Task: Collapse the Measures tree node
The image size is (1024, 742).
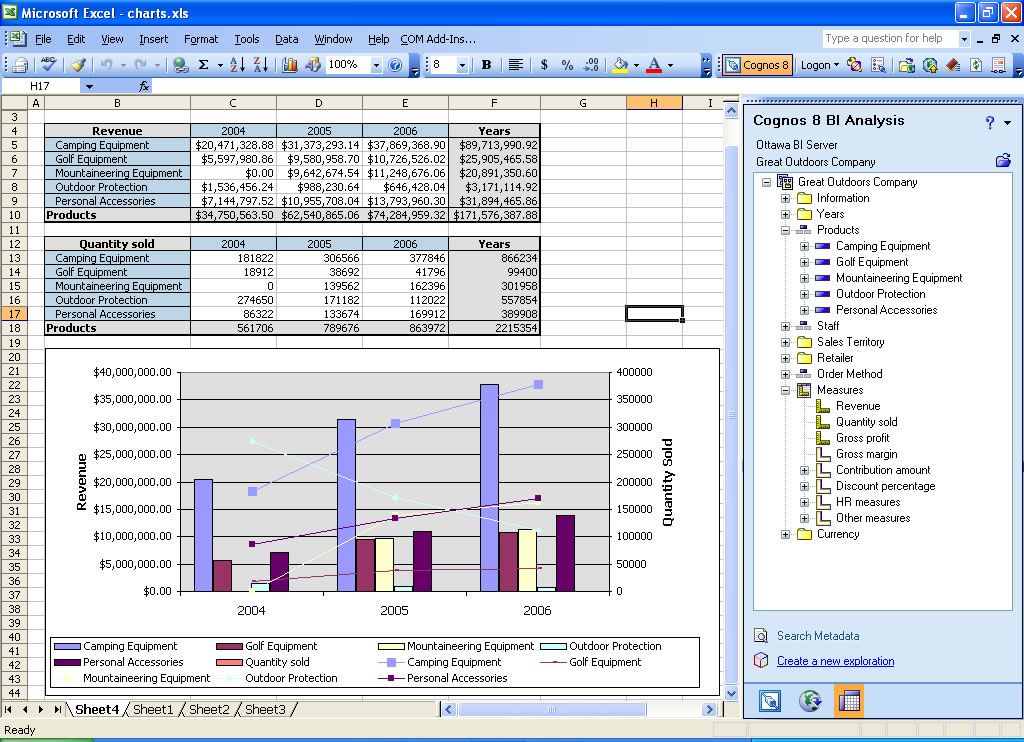Action: (786, 390)
